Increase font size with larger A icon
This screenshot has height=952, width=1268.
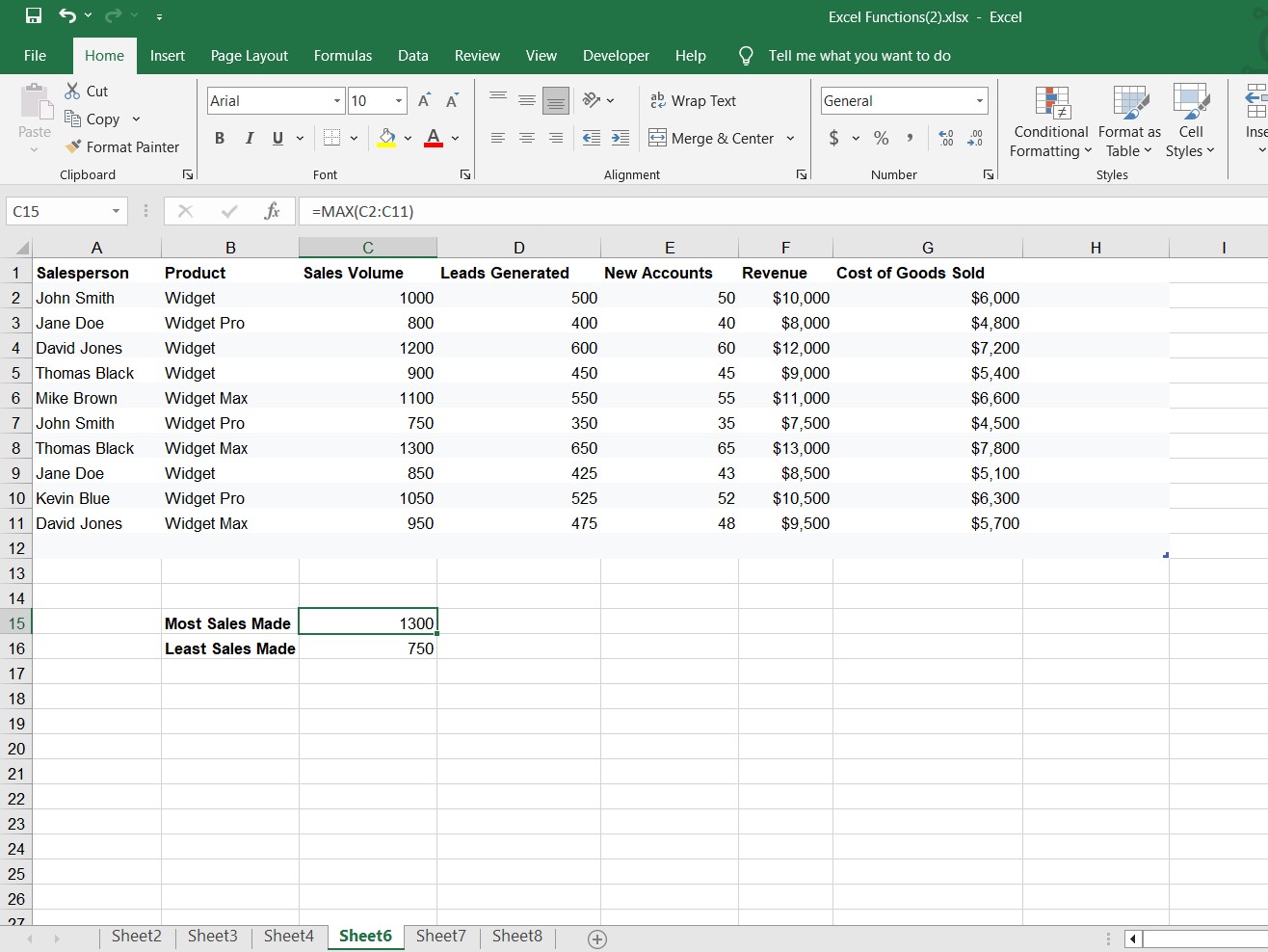point(424,100)
